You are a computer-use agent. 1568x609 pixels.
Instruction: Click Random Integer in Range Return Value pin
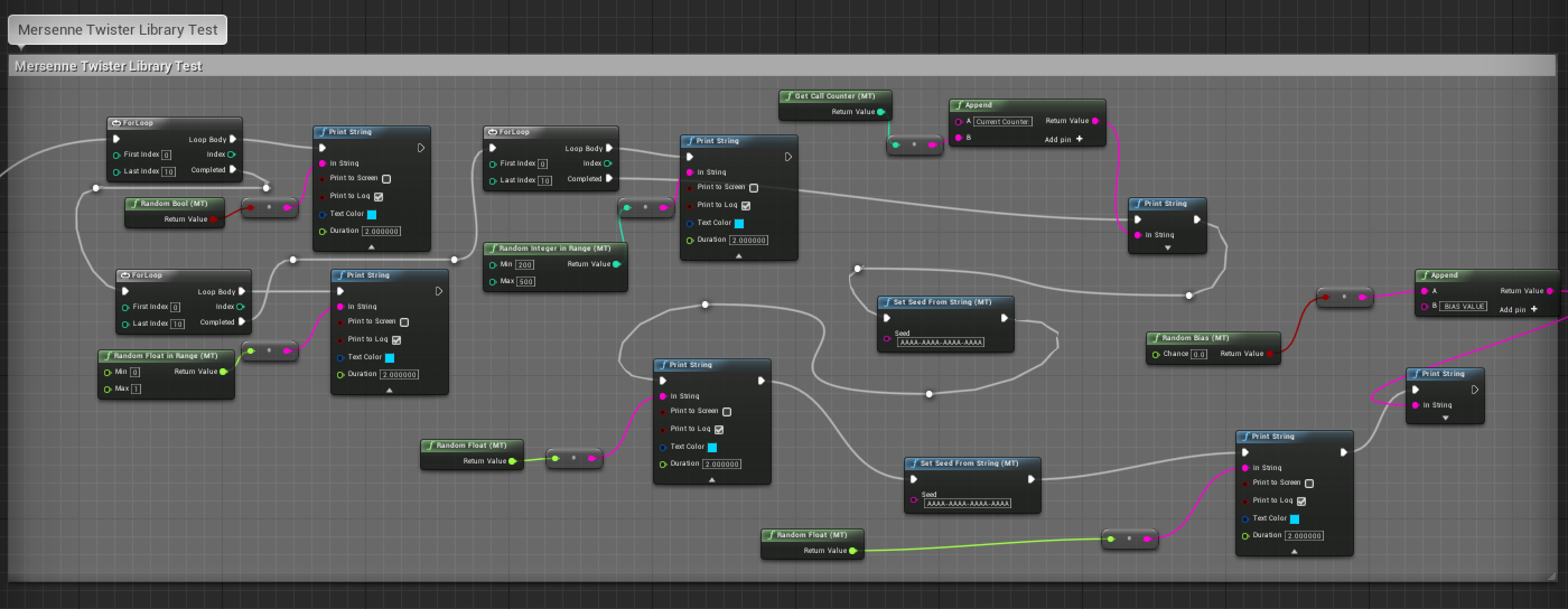click(617, 264)
